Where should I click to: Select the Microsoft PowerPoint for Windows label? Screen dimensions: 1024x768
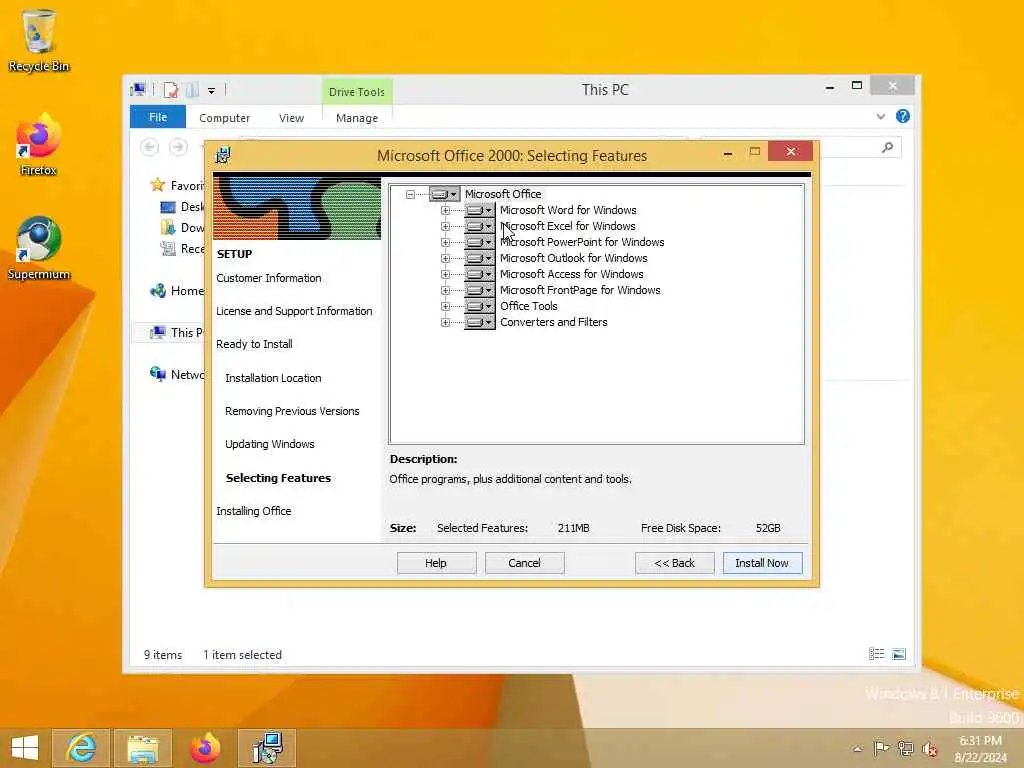(582, 242)
